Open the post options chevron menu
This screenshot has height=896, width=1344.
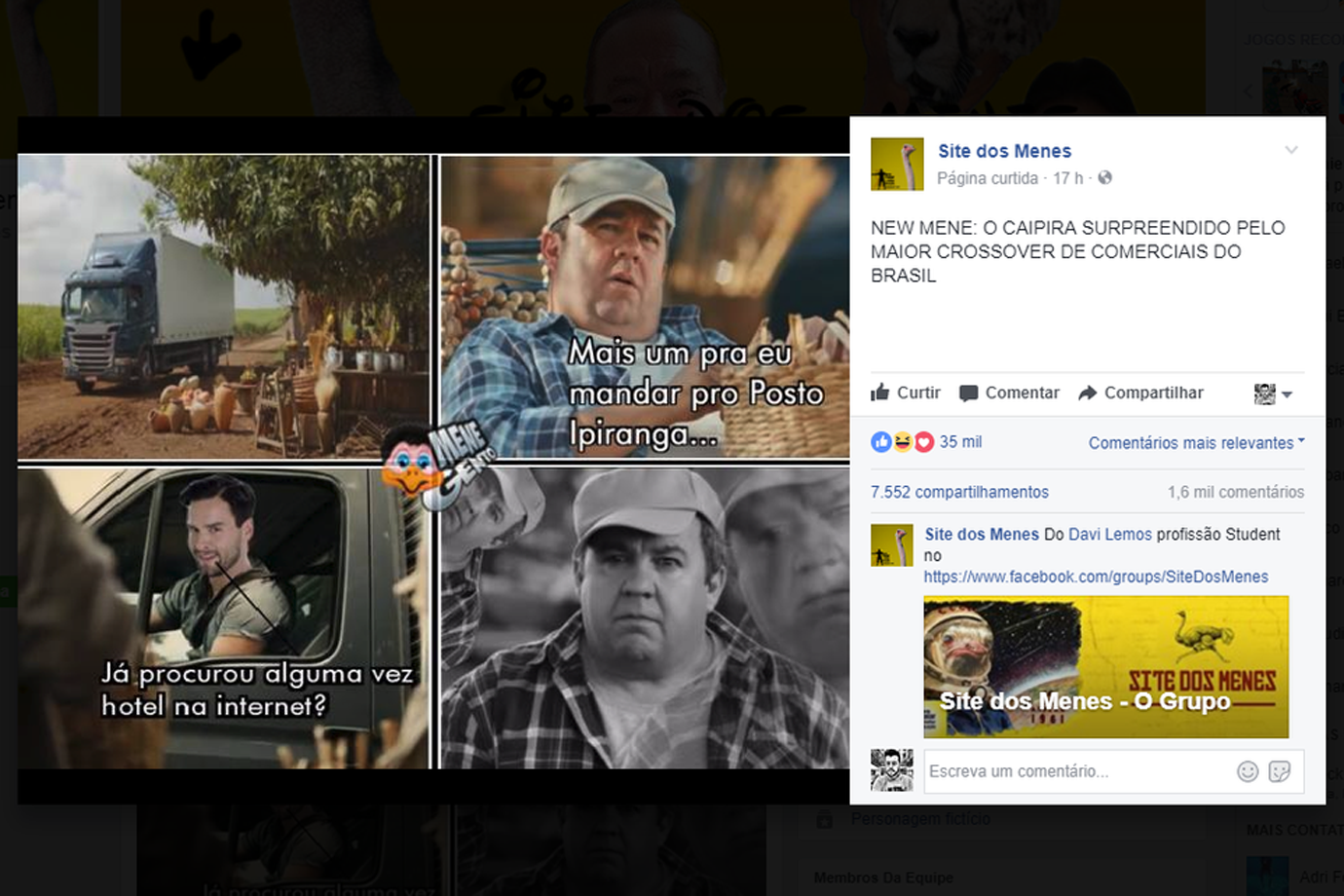(x=1290, y=150)
